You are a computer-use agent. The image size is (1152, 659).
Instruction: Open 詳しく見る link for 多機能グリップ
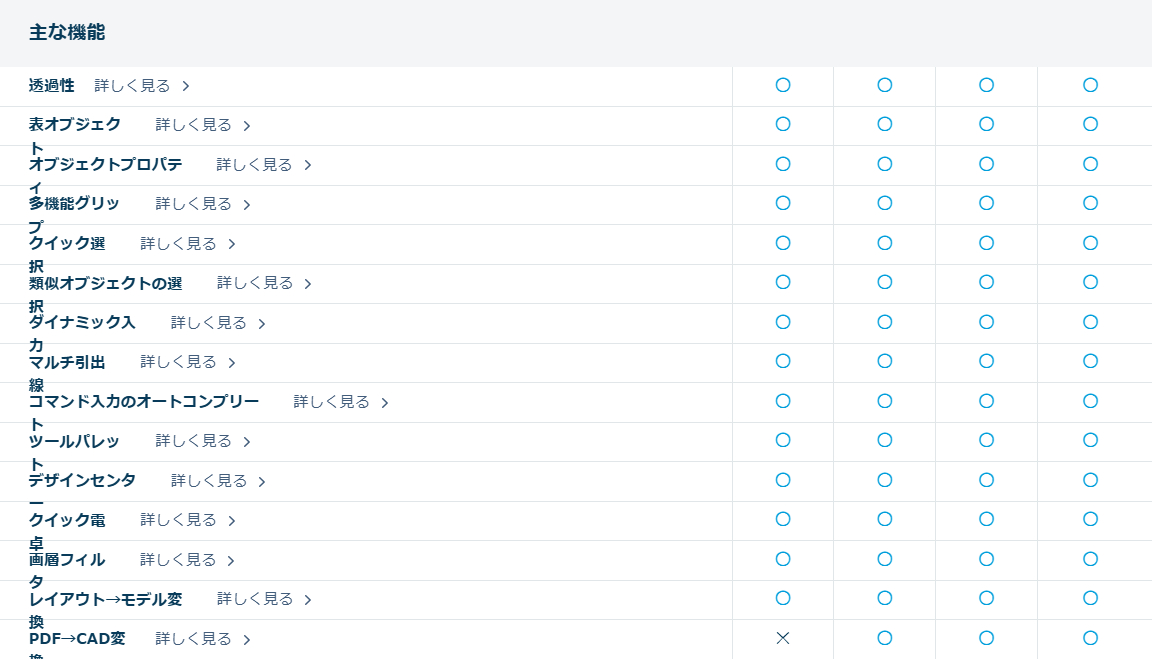(x=194, y=204)
